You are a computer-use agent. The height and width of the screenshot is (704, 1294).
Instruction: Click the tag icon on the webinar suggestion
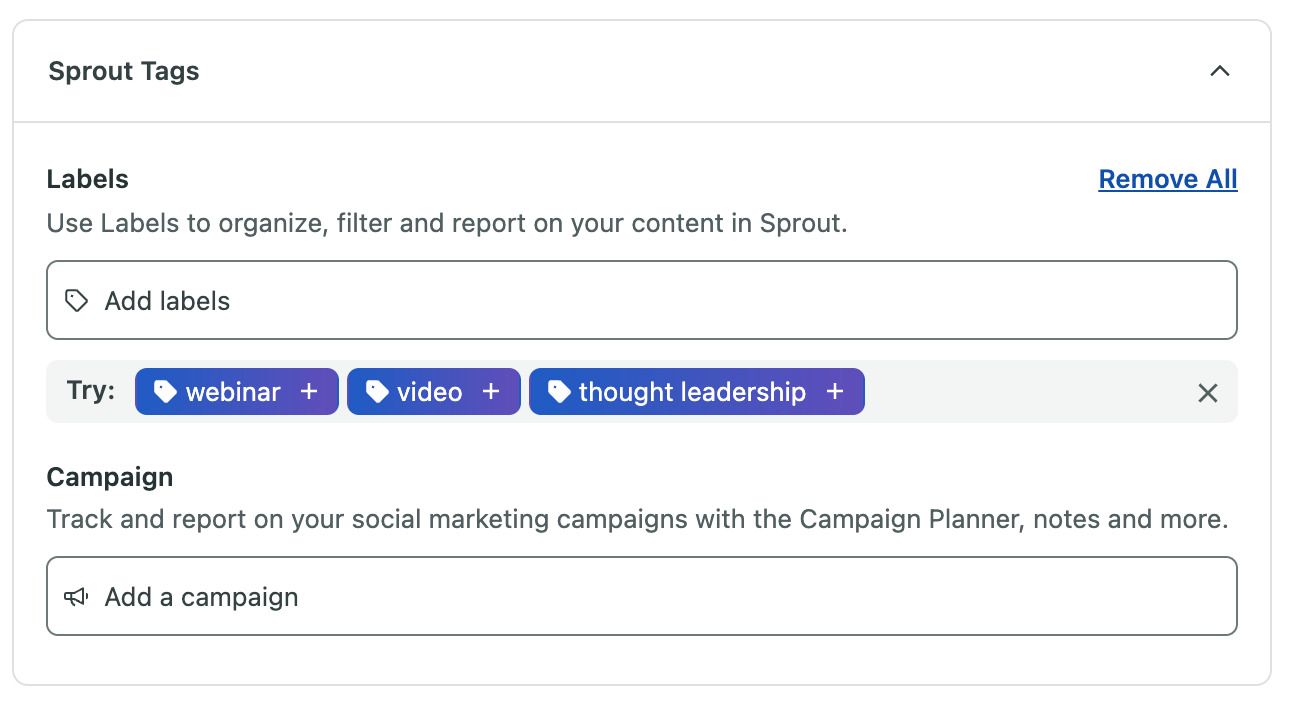coord(165,391)
